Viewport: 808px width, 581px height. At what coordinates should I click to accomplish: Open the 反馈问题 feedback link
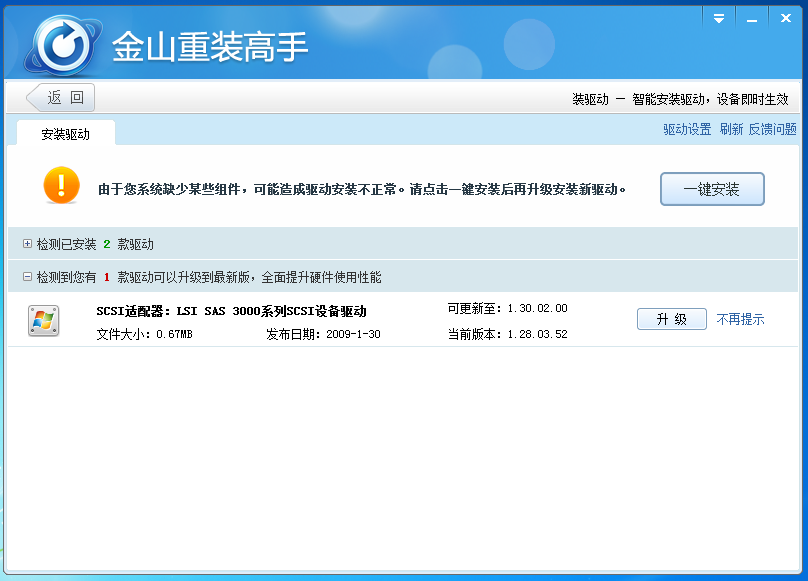pyautogui.click(x=772, y=129)
